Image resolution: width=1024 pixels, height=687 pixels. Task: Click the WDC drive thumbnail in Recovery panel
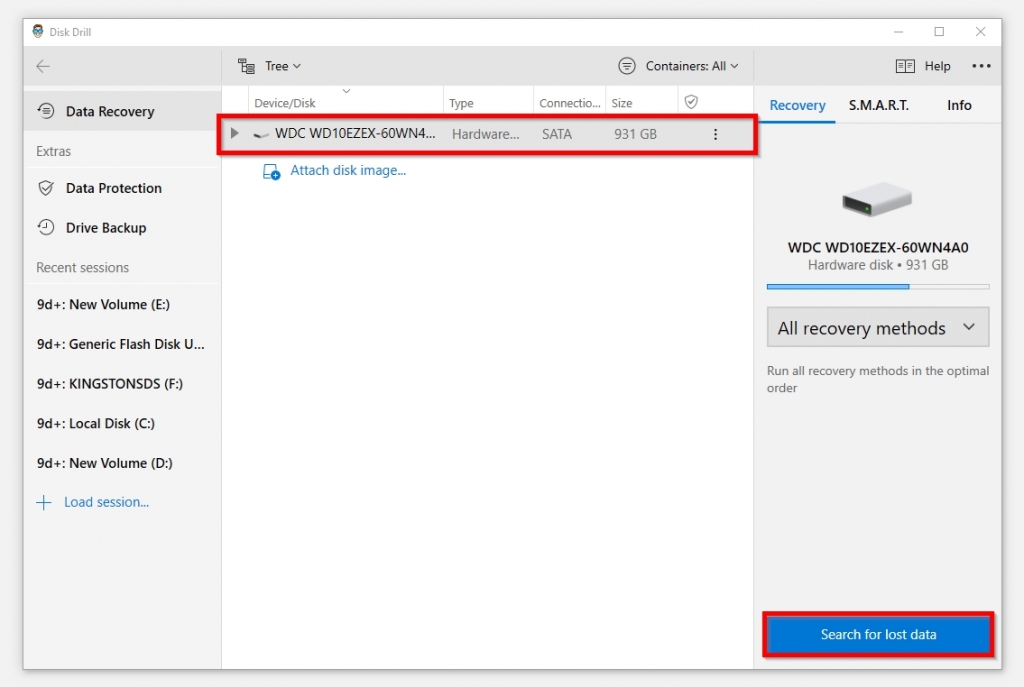point(876,200)
